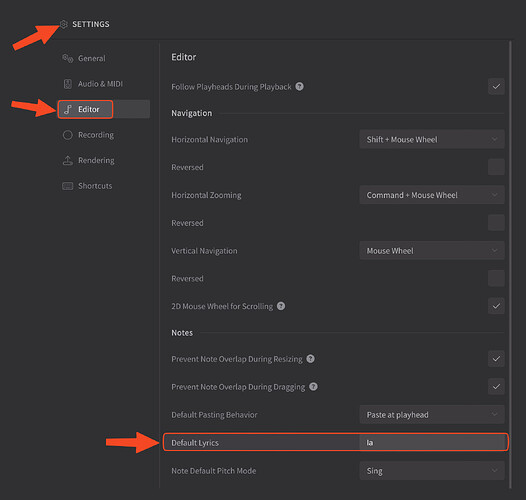The image size is (526, 500).
Task: Click the Editor music note icon
Action: pos(68,109)
